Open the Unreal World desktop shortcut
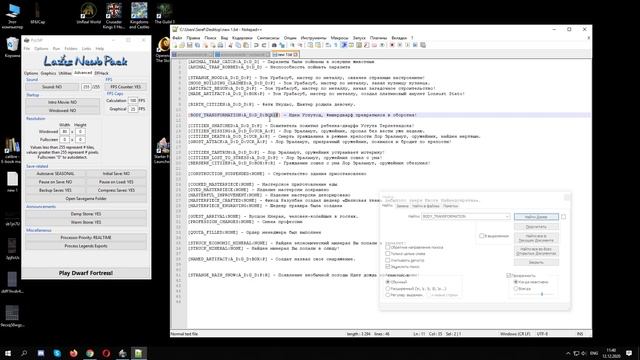Viewport: 640px width, 360px height. 88,13
